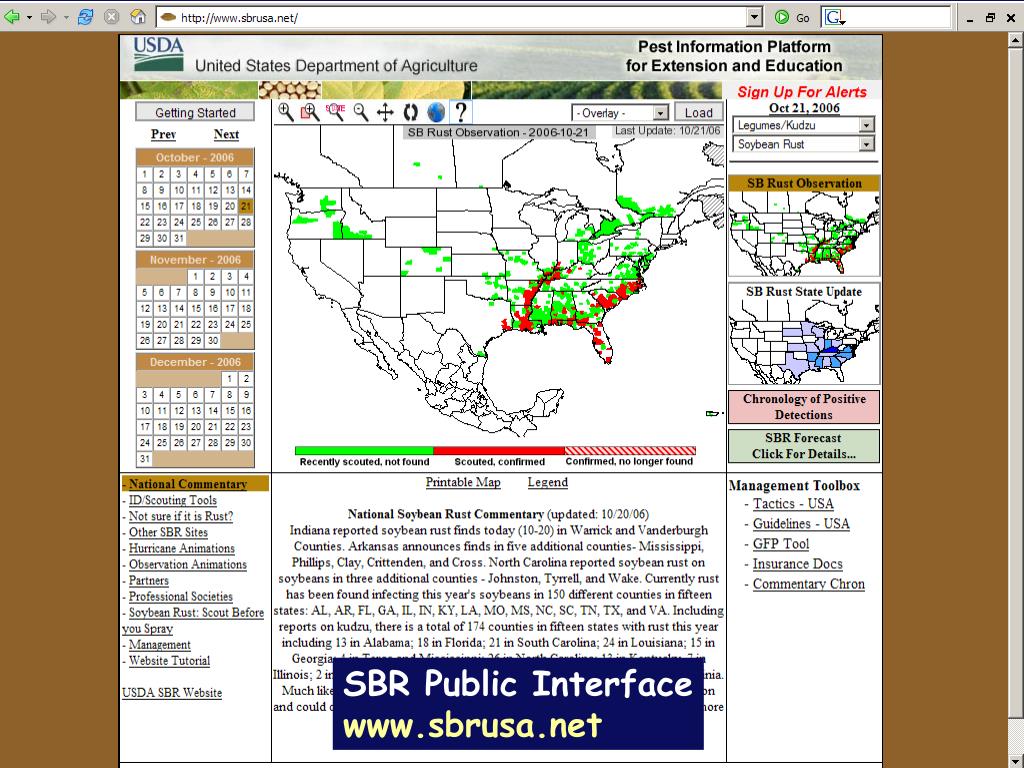The image size is (1024, 768).
Task: Select the zoom-to-box magnifier tool
Action: pos(310,112)
